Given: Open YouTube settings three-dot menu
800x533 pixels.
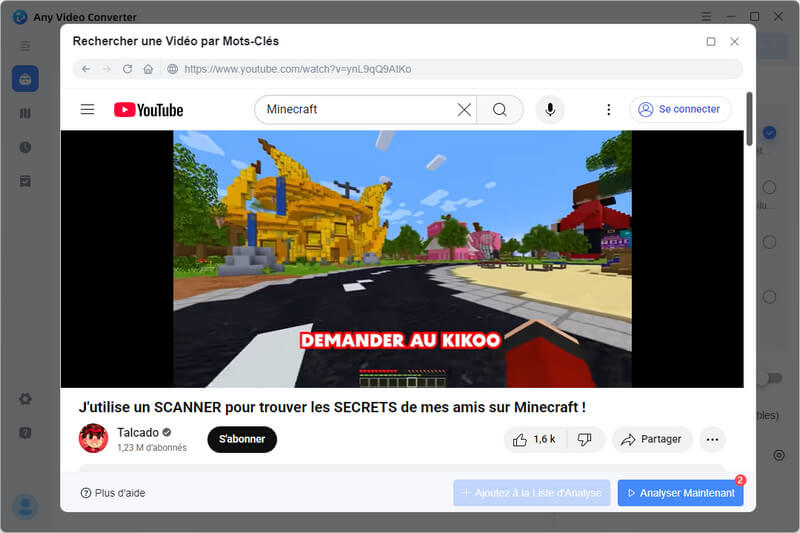Looking at the screenshot, I should (608, 110).
